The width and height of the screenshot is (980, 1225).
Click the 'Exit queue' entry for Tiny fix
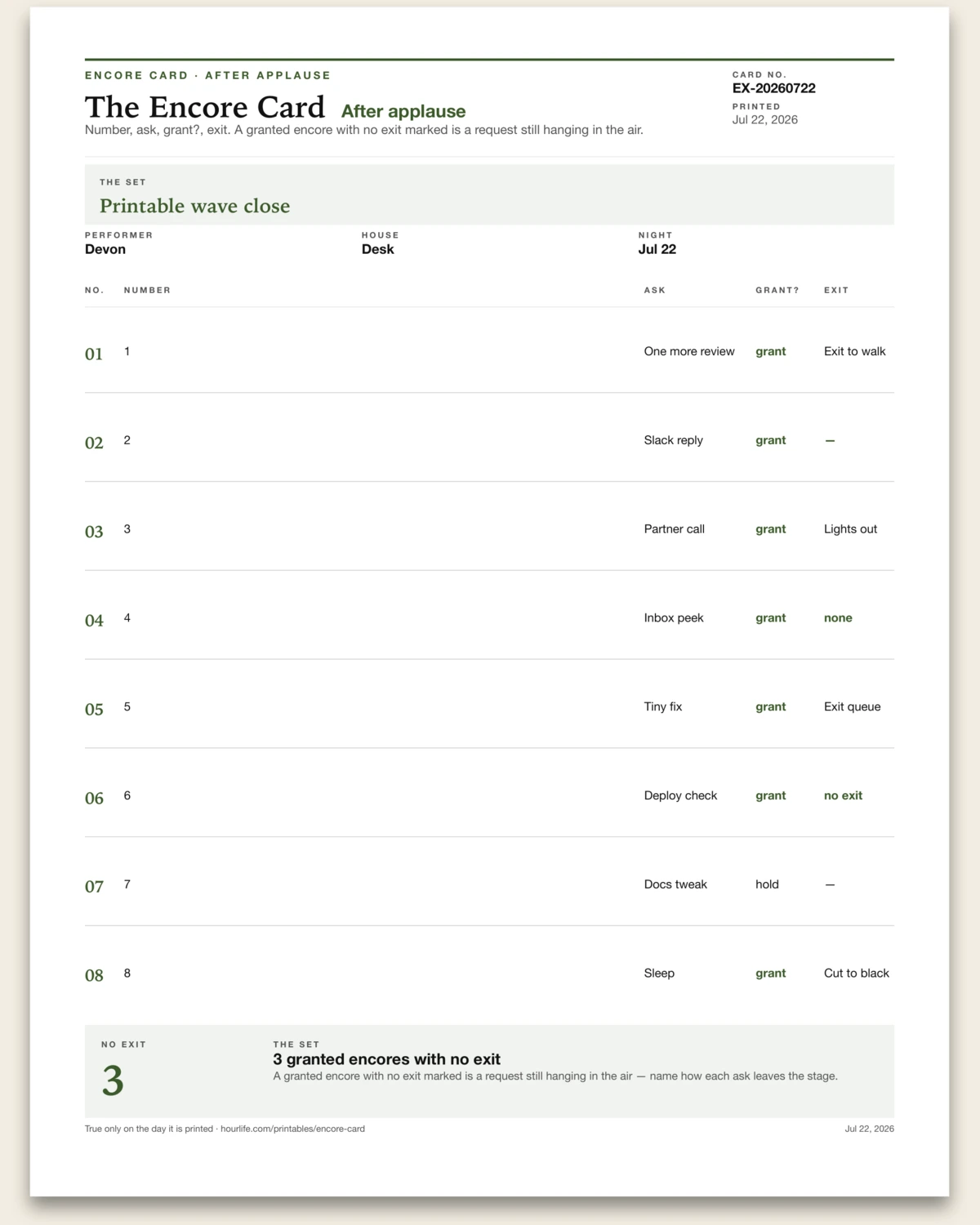(852, 707)
